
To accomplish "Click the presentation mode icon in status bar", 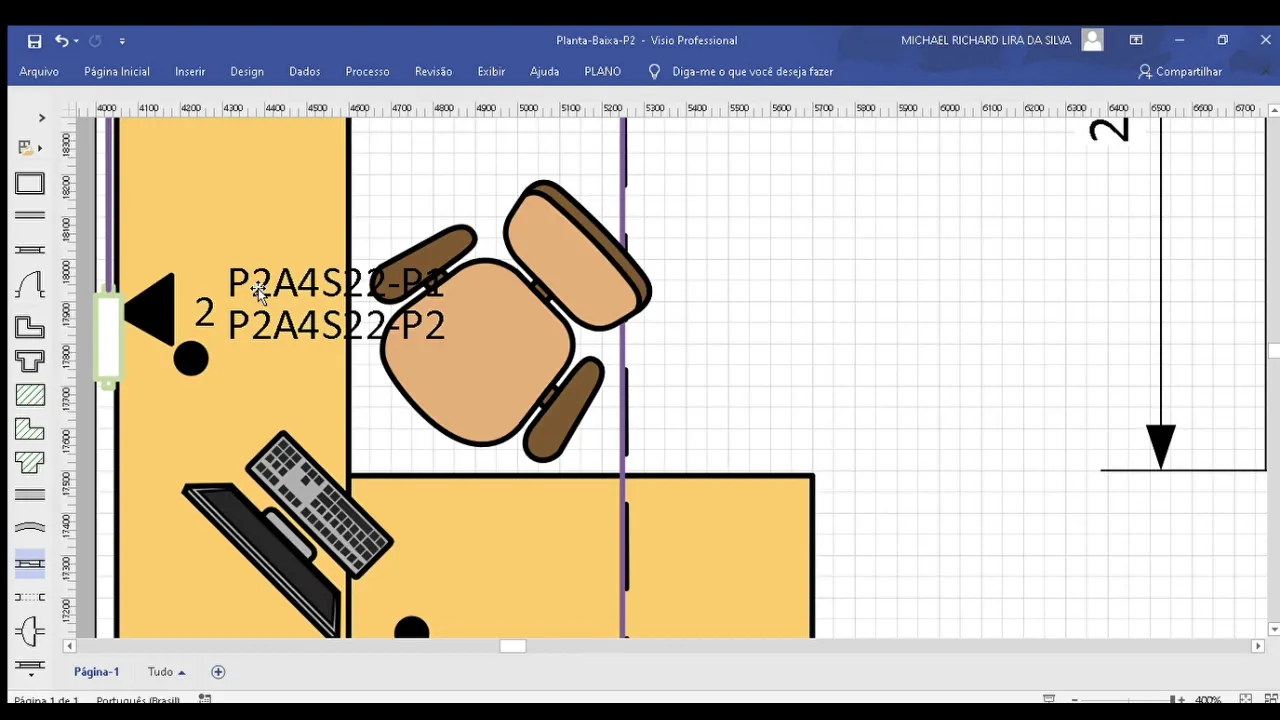I will pos(1048,699).
